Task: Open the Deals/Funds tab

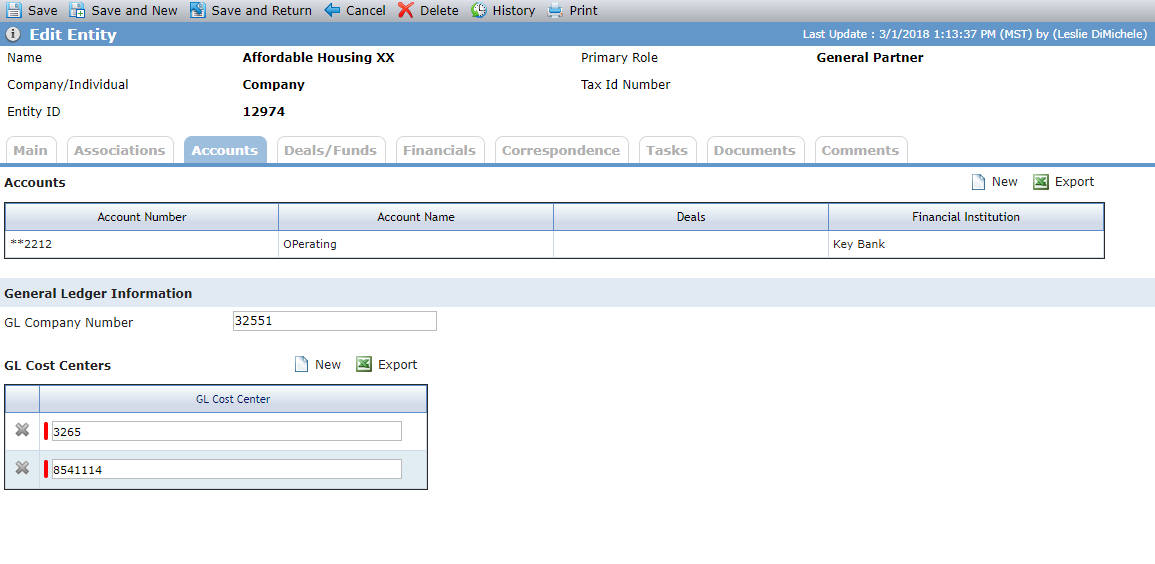Action: tap(331, 150)
